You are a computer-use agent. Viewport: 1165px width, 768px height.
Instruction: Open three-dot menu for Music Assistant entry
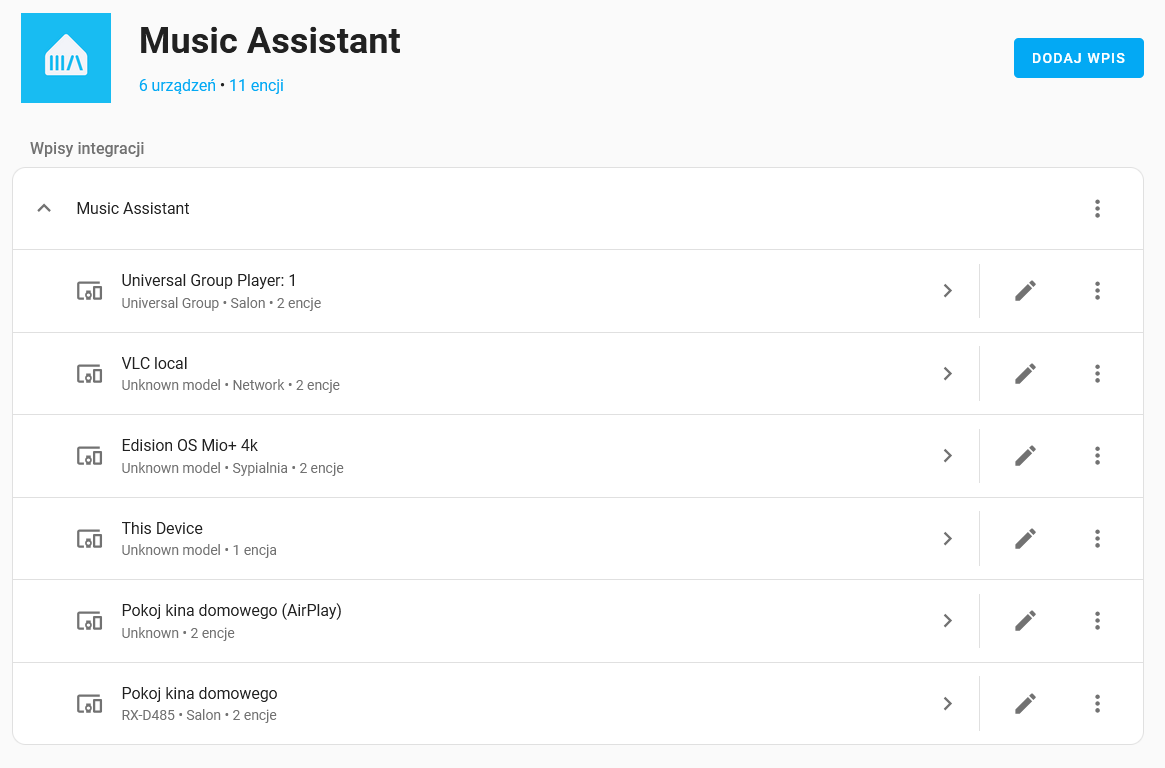click(1097, 209)
